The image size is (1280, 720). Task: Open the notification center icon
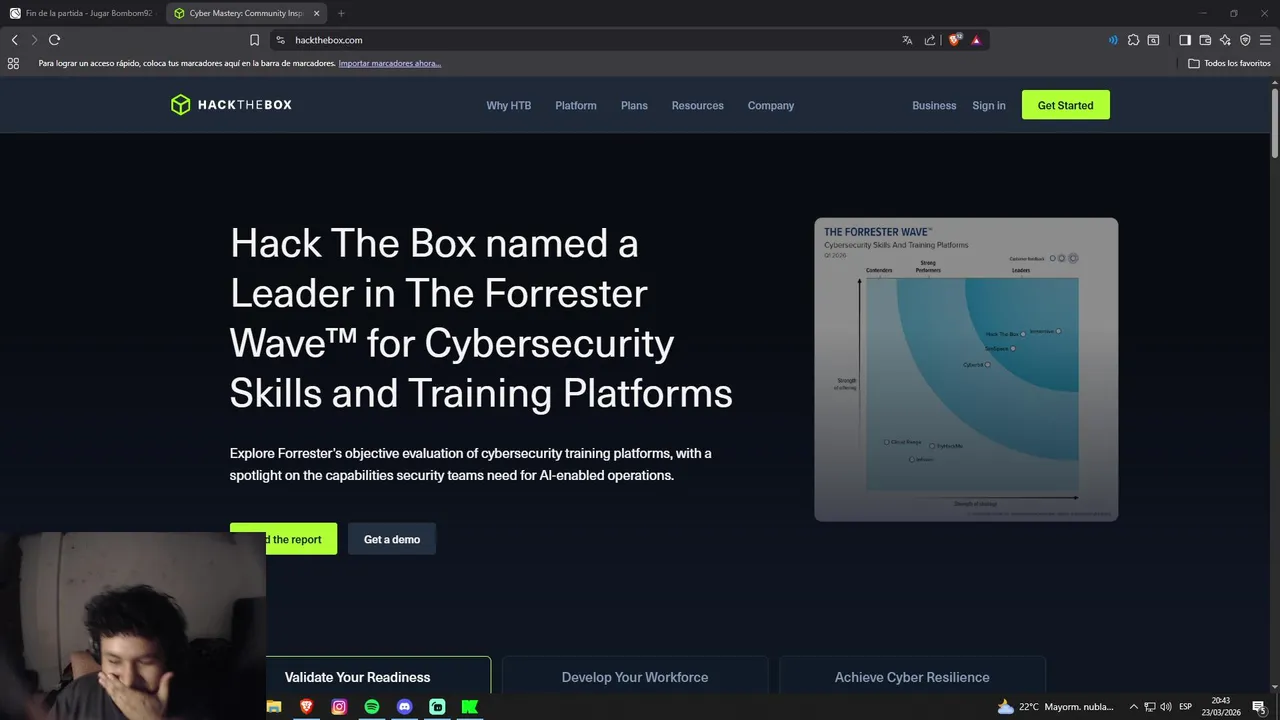coord(1259,707)
